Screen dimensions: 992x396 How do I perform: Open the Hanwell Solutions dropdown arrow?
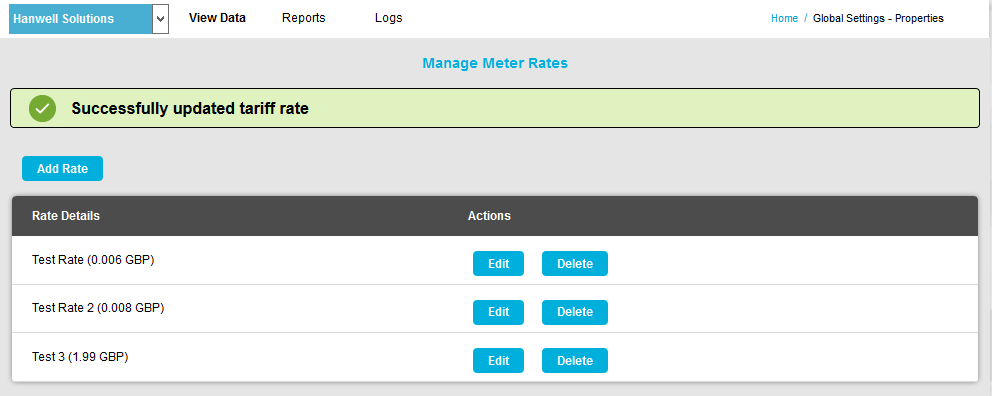pyautogui.click(x=161, y=19)
